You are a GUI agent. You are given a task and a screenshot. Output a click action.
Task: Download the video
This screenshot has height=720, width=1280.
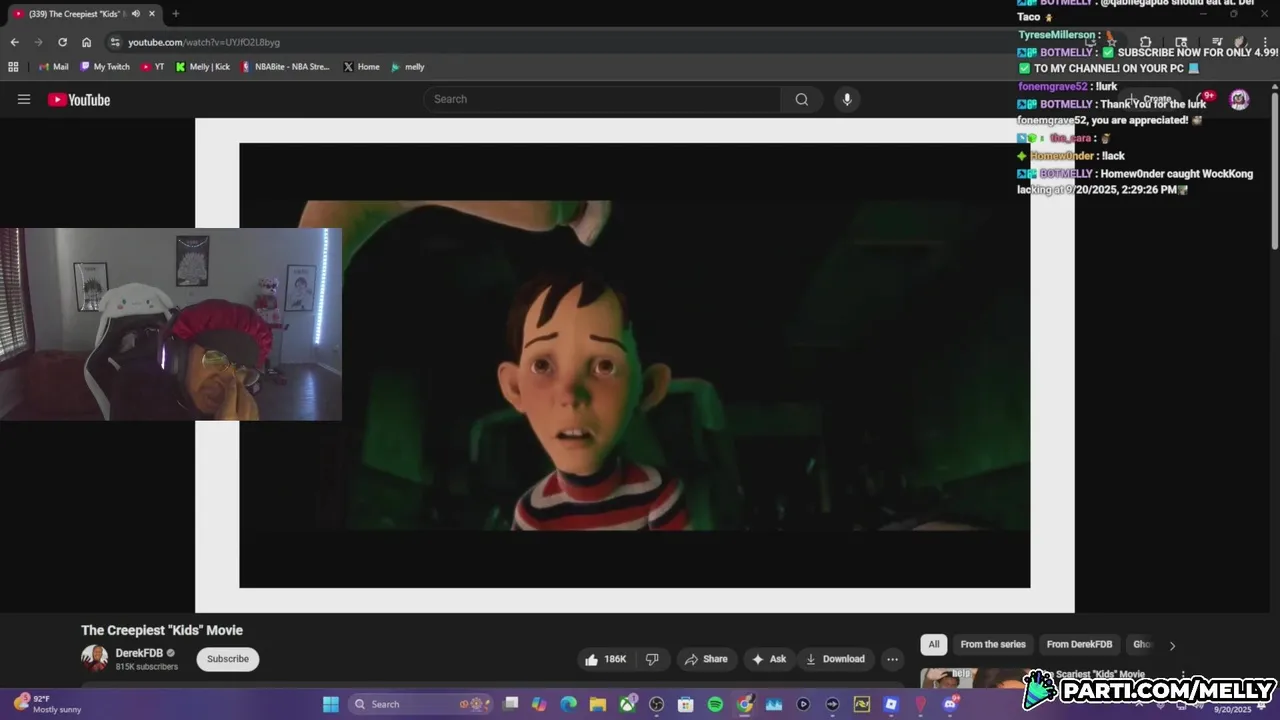835,659
